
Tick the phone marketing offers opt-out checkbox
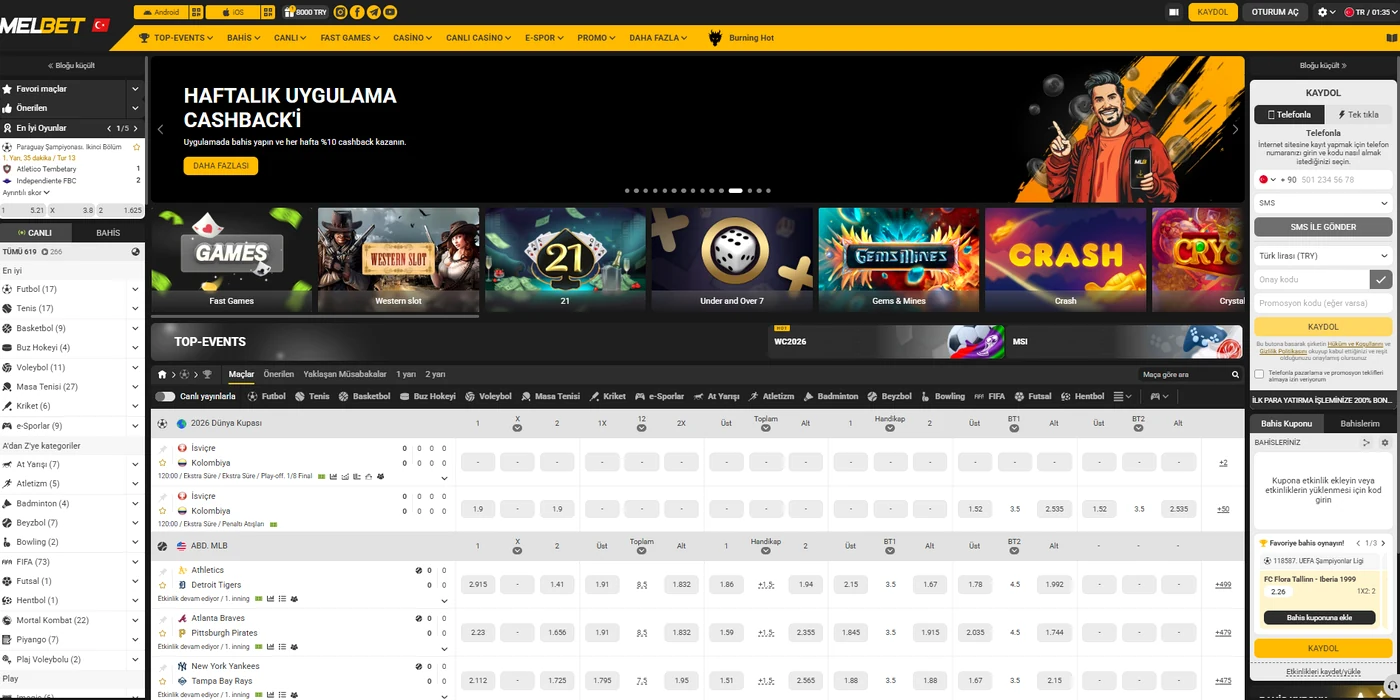(x=1260, y=374)
